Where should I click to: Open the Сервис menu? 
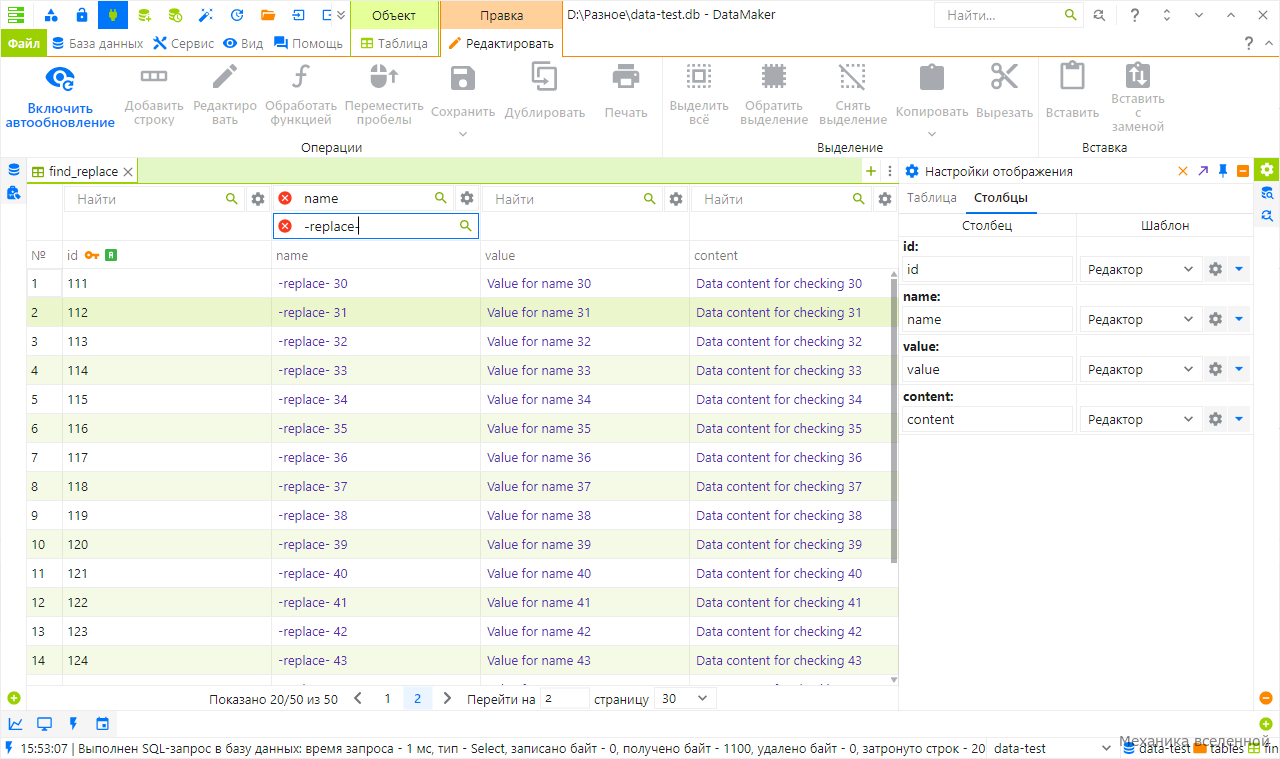tap(184, 43)
